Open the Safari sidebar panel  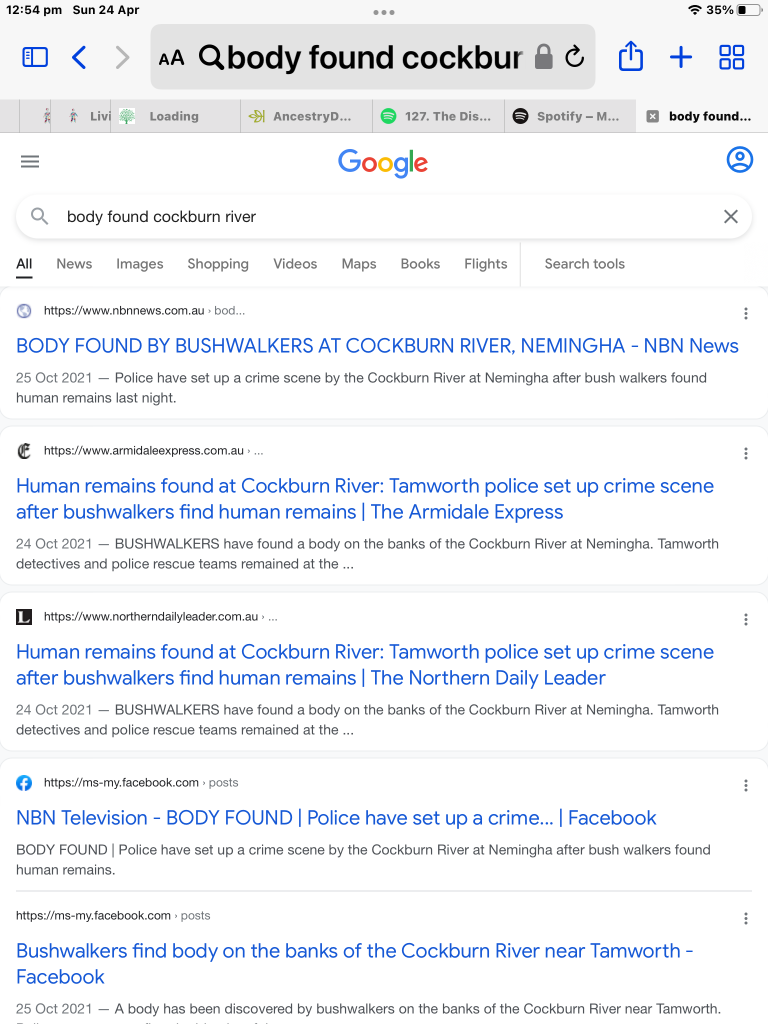point(35,57)
